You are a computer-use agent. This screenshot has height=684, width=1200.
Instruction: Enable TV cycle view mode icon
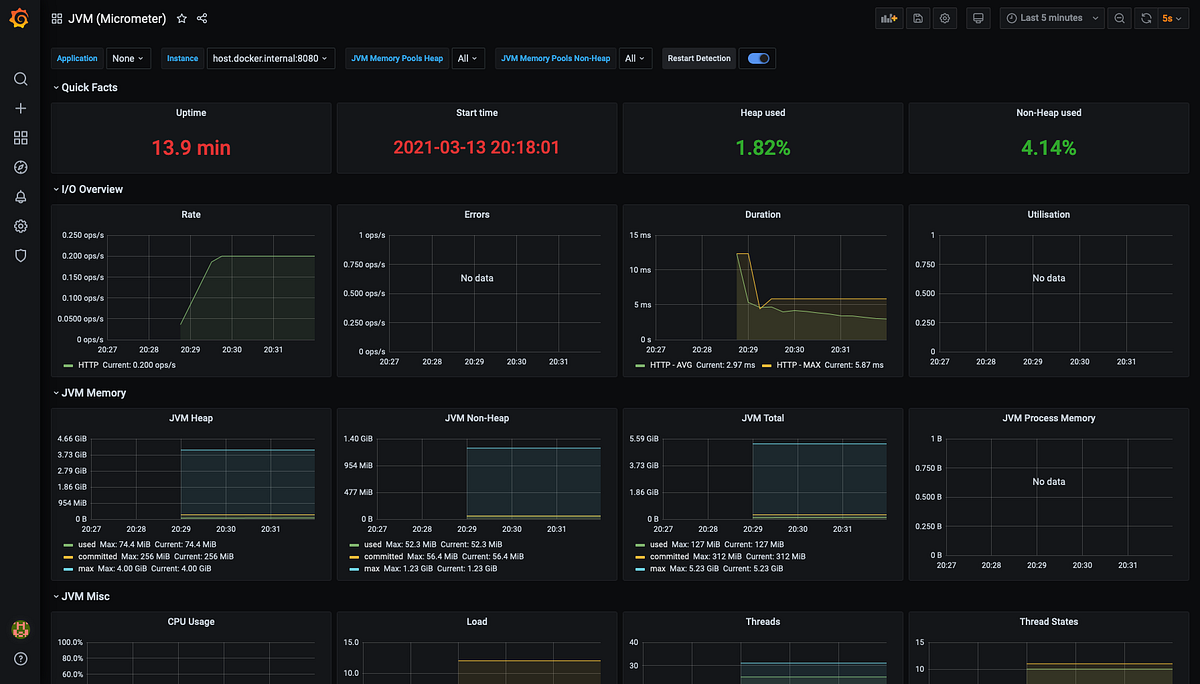977,17
